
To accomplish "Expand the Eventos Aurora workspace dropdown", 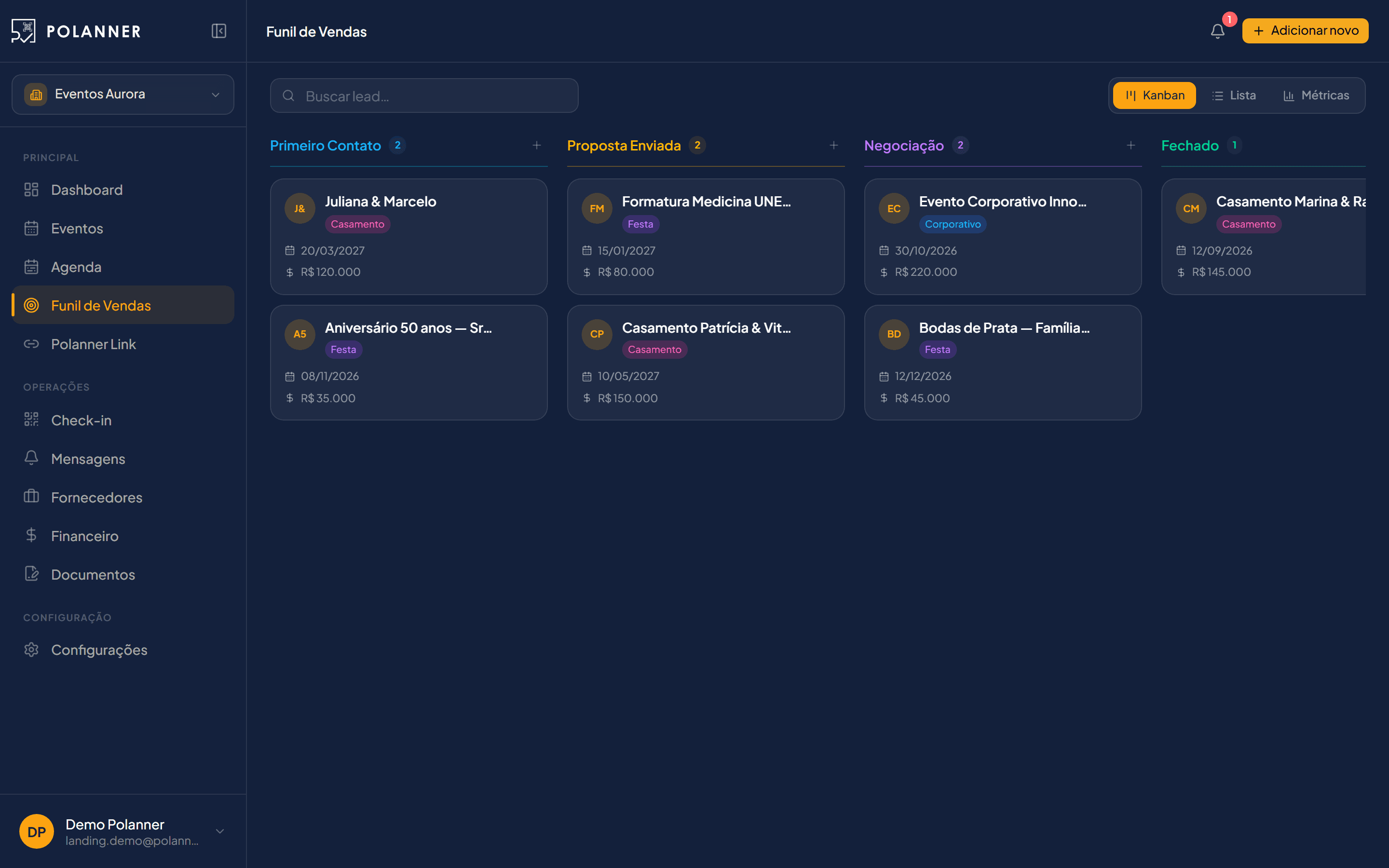I will [x=123, y=94].
